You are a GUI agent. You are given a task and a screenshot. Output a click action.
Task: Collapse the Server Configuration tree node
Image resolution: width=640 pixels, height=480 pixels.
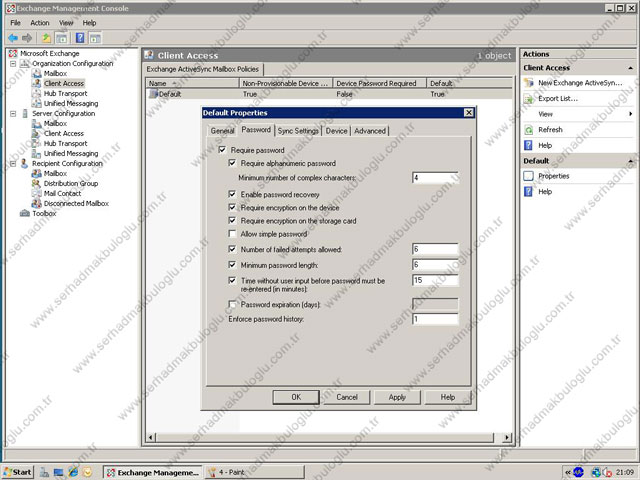pos(13,113)
